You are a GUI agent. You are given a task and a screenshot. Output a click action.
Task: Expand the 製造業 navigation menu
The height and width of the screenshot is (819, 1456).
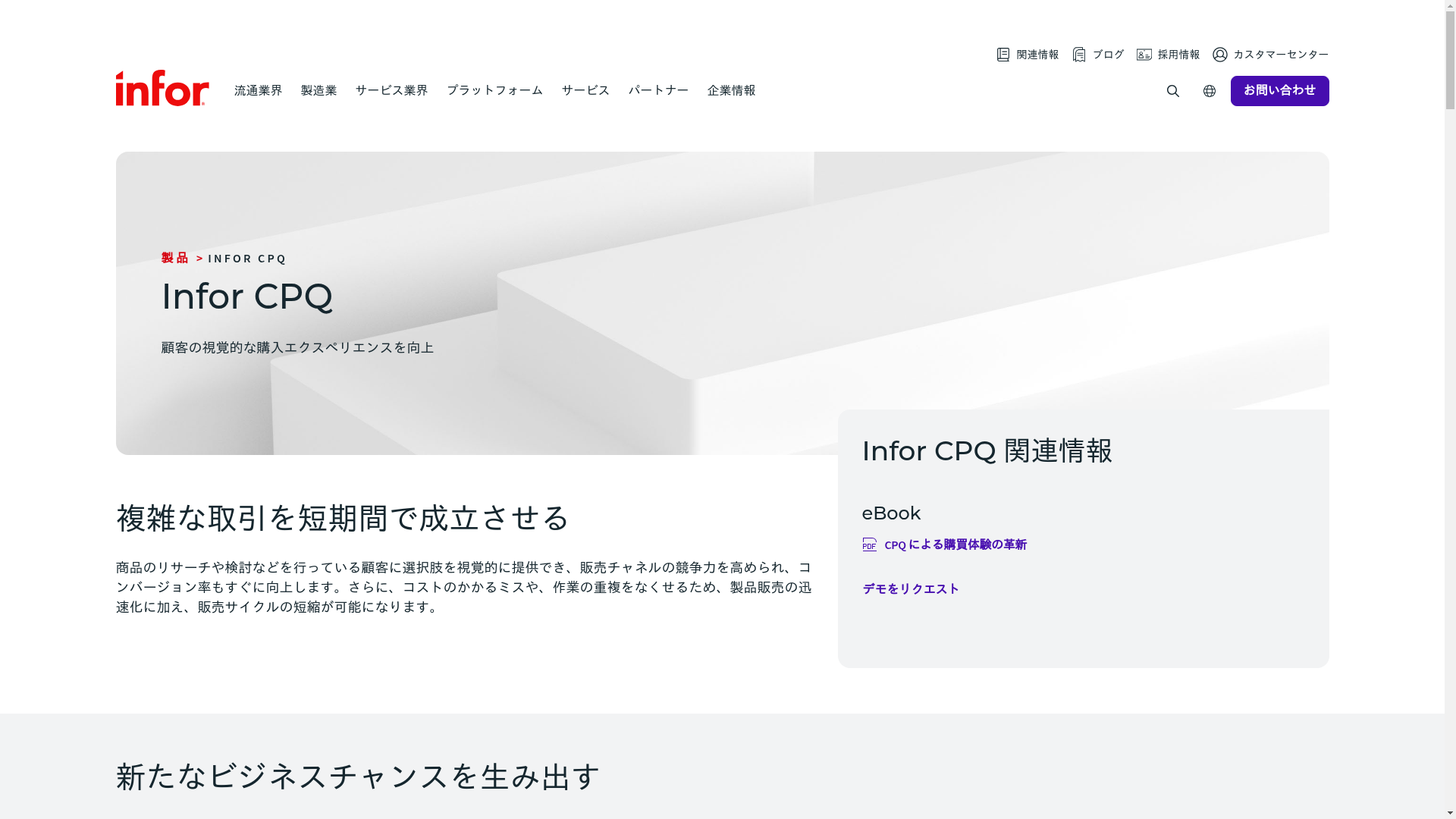coord(318,90)
